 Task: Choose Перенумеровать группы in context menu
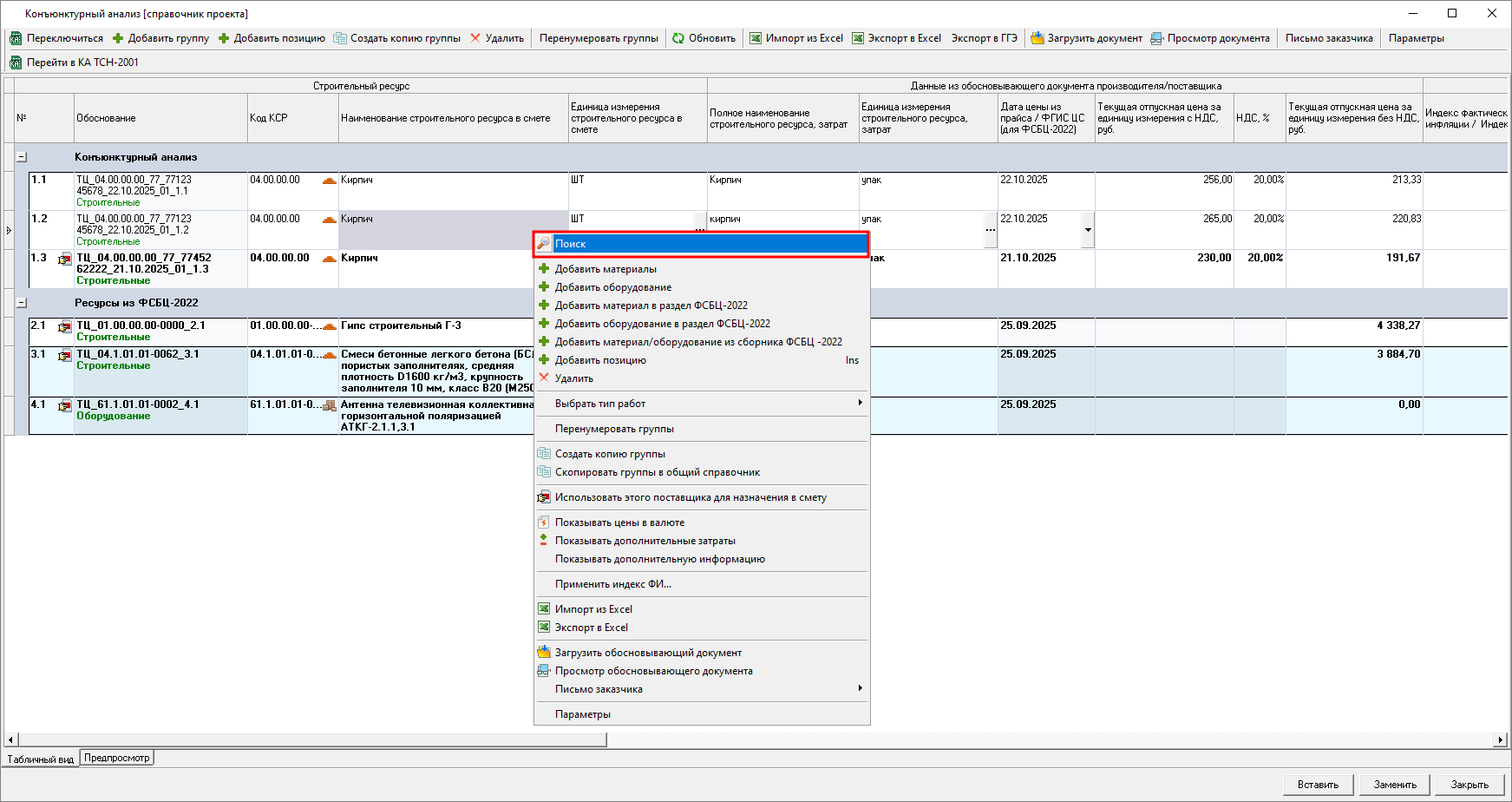click(701, 429)
